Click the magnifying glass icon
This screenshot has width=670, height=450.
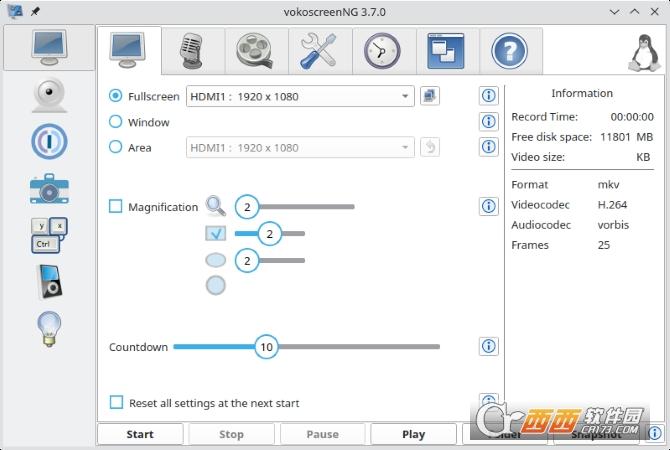(216, 207)
